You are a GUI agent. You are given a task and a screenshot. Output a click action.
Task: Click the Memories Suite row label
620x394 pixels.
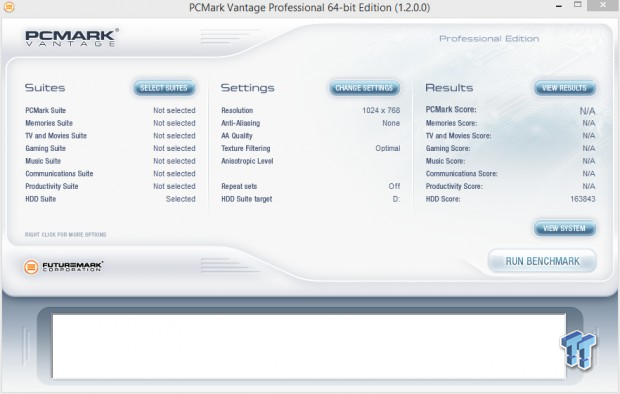49,123
